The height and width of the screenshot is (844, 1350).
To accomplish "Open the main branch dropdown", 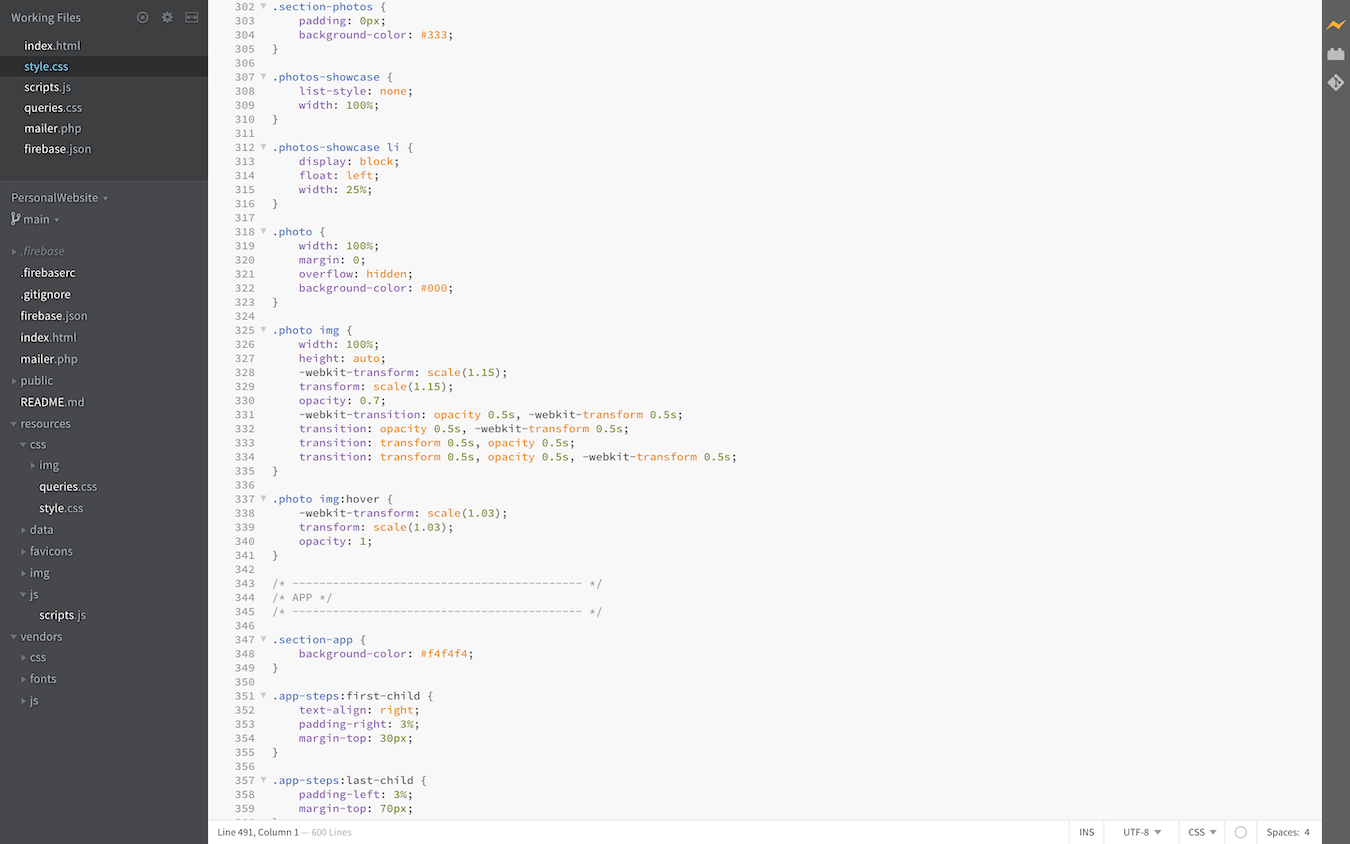I will point(41,219).
